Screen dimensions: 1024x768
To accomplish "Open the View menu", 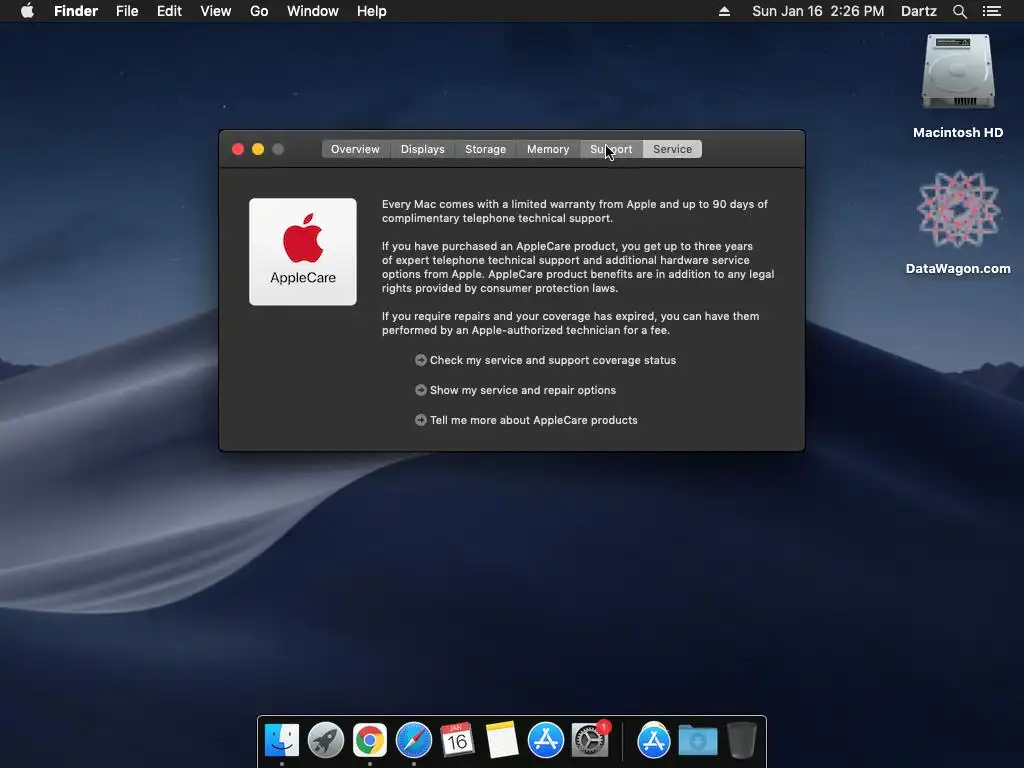I will point(216,11).
